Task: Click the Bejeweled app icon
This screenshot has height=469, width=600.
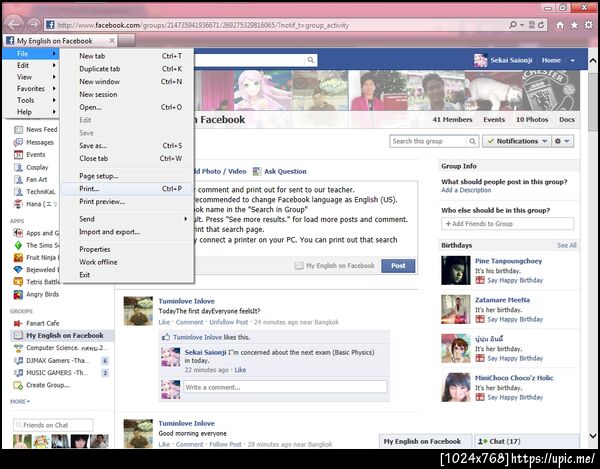Action: coord(18,270)
